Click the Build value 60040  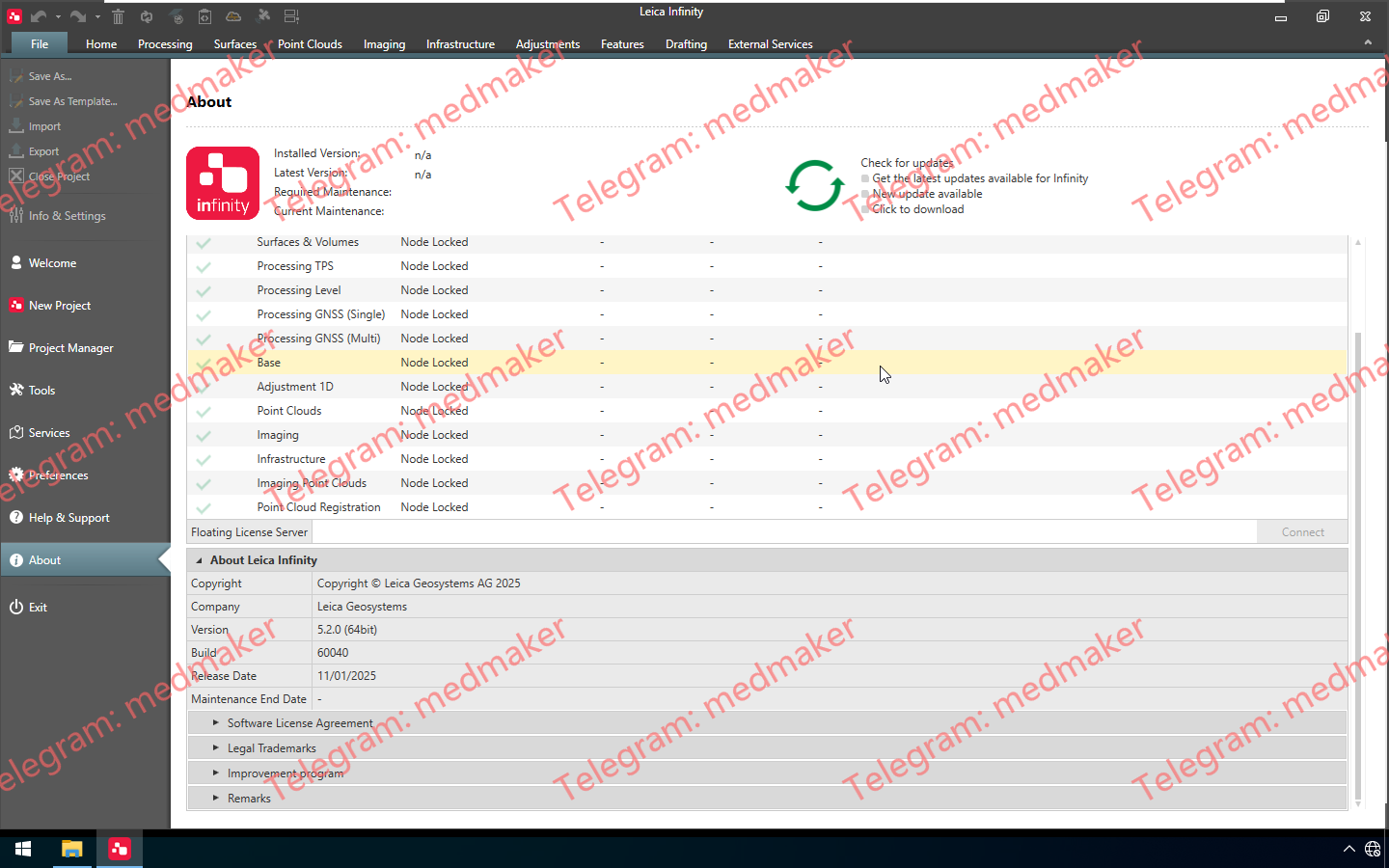tap(333, 653)
